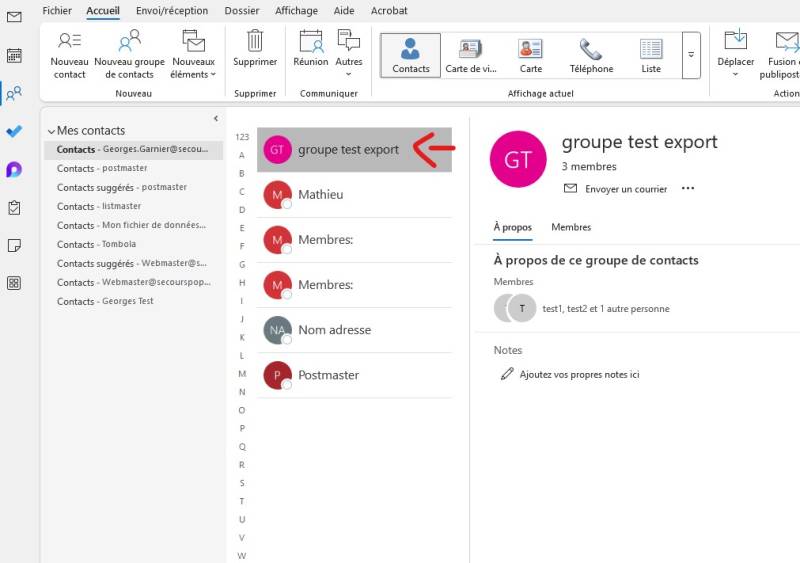800x563 pixels.
Task: Switch to À propos tab
Action: pos(512,227)
